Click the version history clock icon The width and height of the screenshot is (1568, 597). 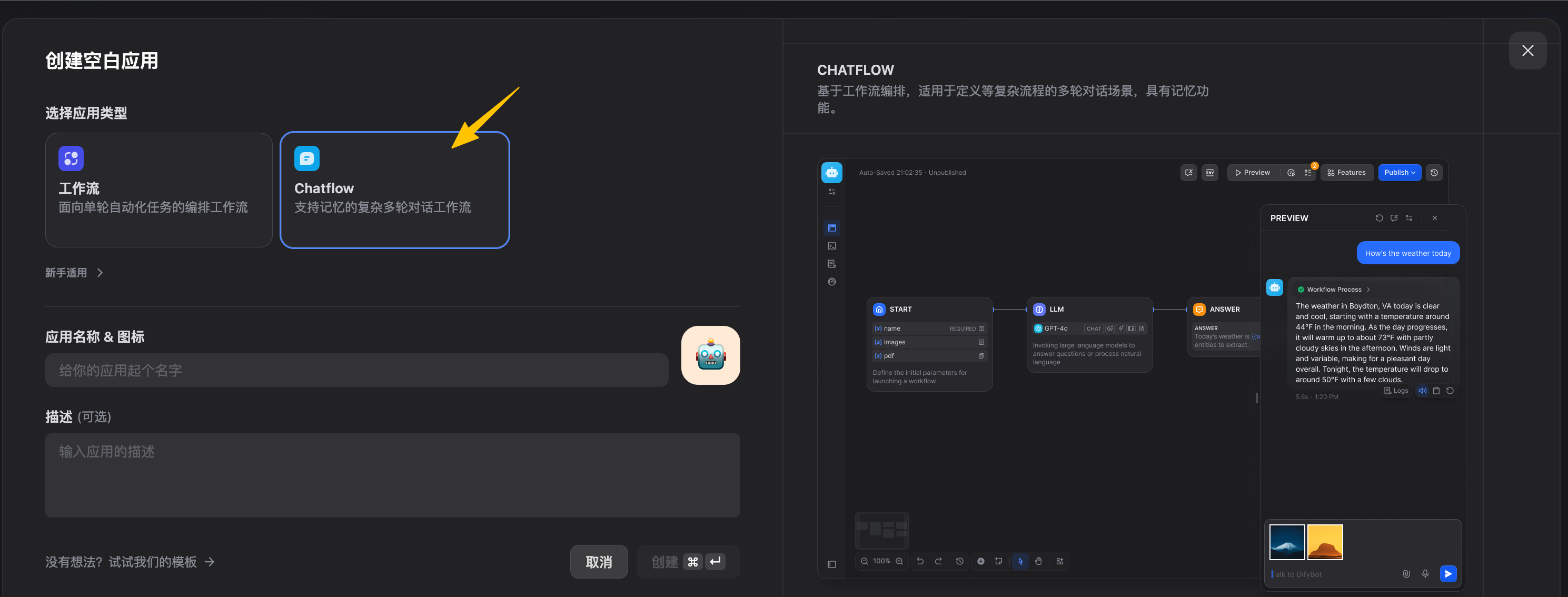pyautogui.click(x=1434, y=172)
